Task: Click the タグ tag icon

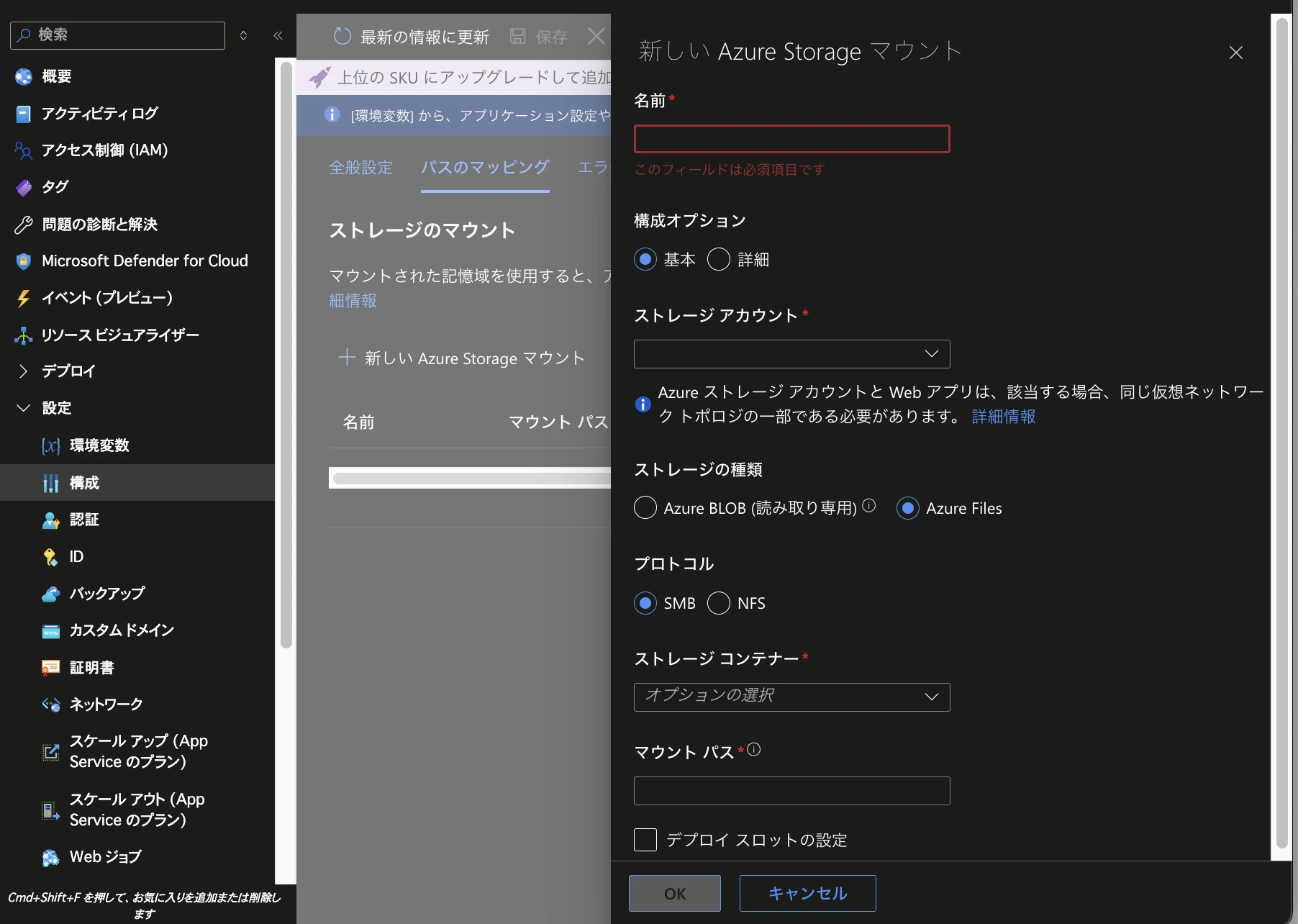Action: click(24, 188)
